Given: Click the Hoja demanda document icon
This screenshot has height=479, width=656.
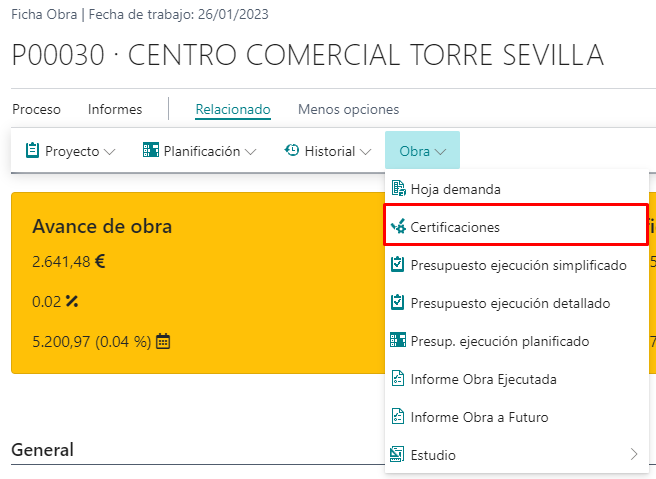Looking at the screenshot, I should click(398, 188).
